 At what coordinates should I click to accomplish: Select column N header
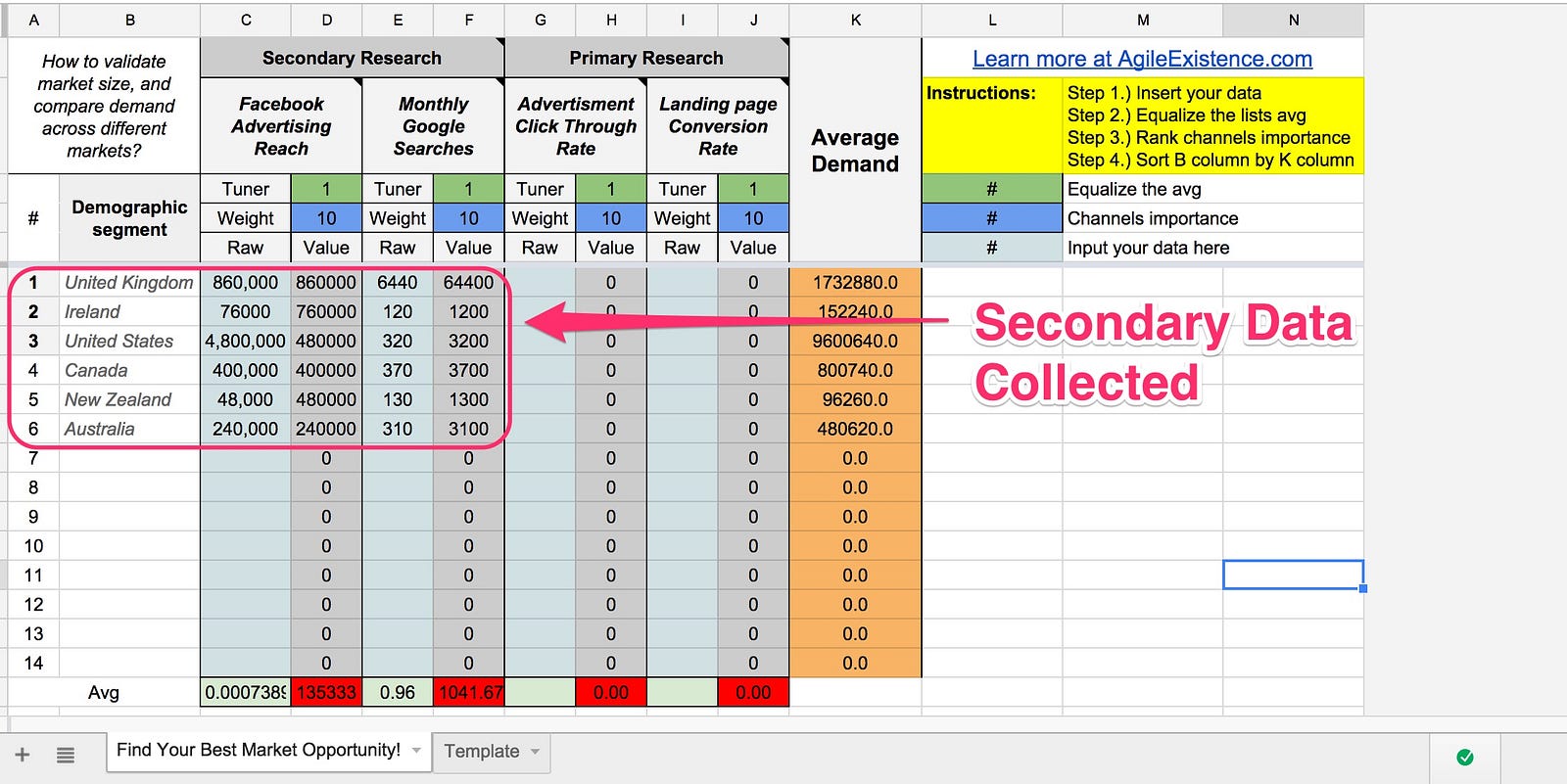point(1293,20)
